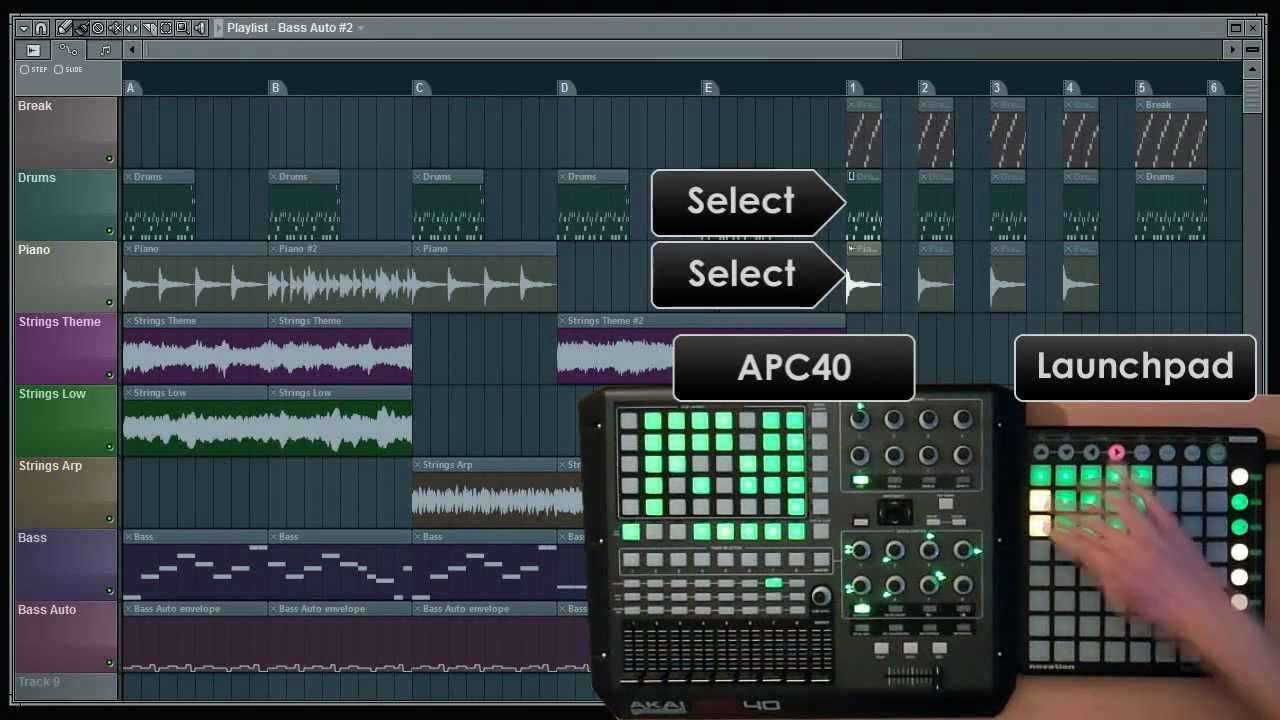The width and height of the screenshot is (1280, 720).
Task: Select the Track 9 header
Action: (66, 685)
